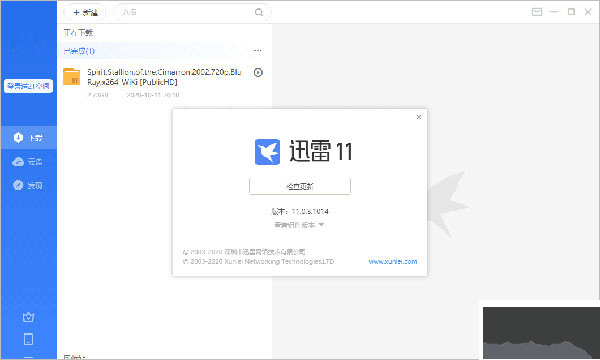The height and width of the screenshot is (360, 600).
Task: Open the Cloud Disk section in sidebar
Action: (29, 161)
